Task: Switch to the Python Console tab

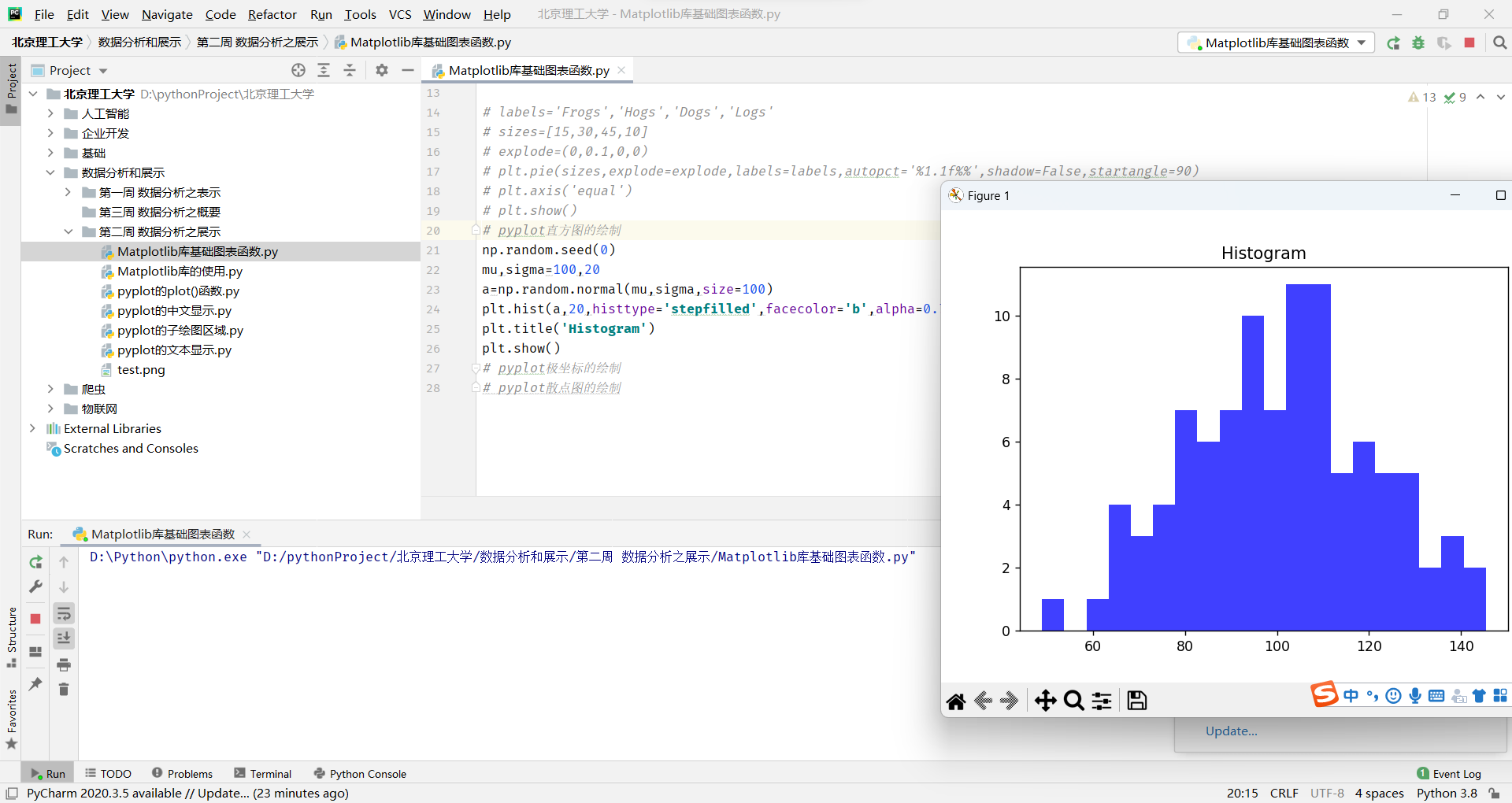Action: click(x=360, y=774)
